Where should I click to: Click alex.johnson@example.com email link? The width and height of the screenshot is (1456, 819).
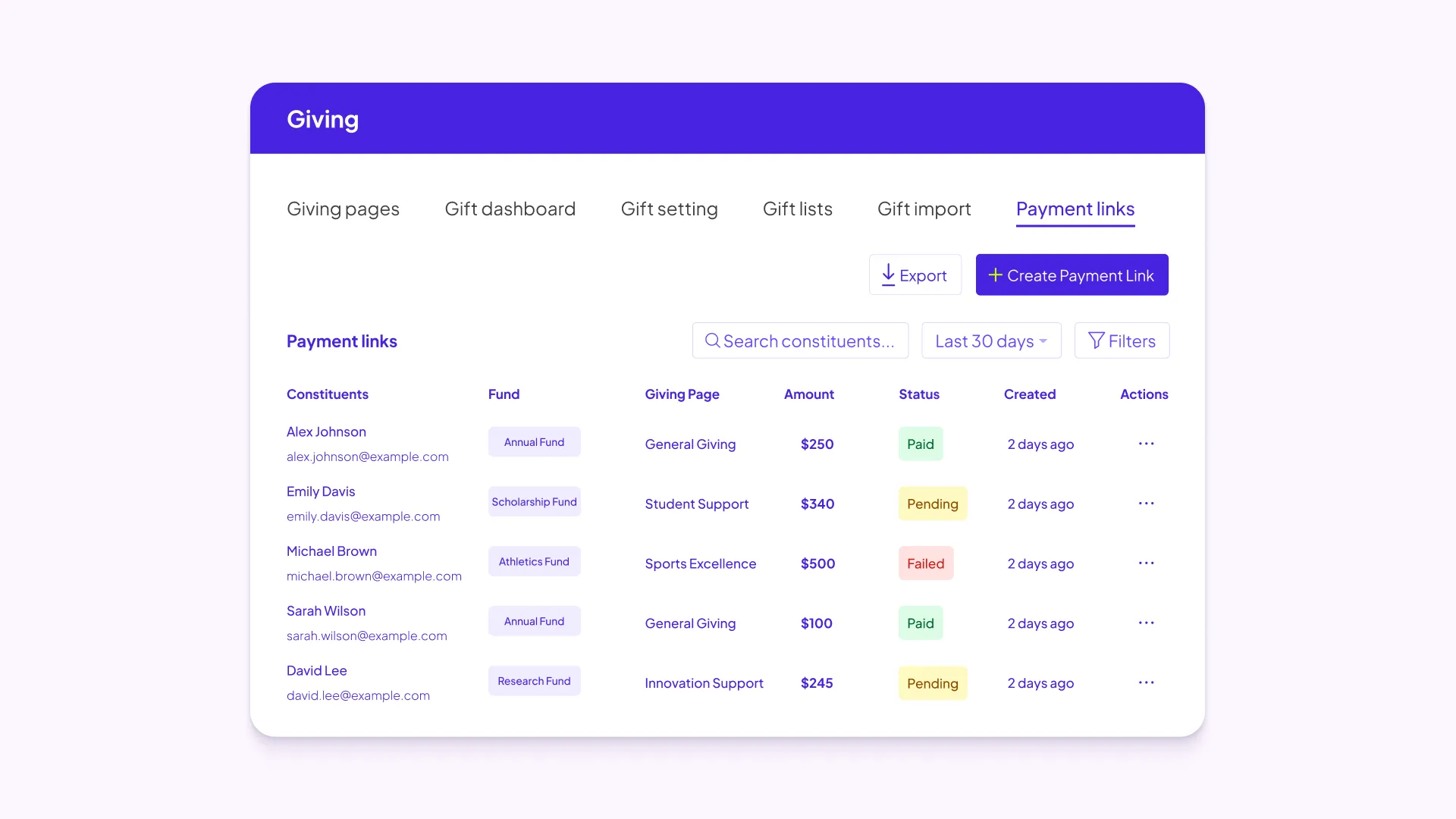(367, 457)
